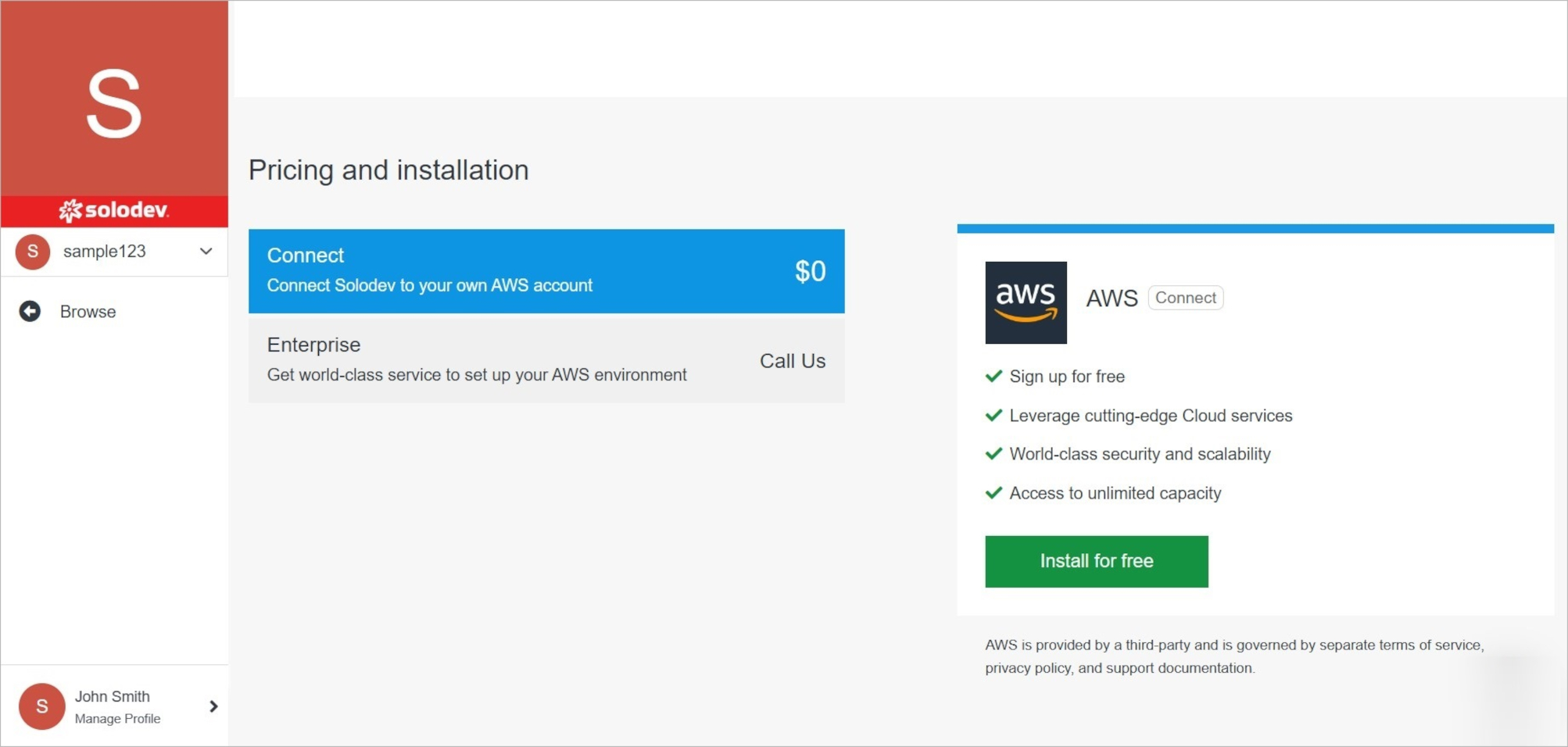Click the 'World-class security and scalability' checkmark
The image size is (1568, 747).
[993, 453]
